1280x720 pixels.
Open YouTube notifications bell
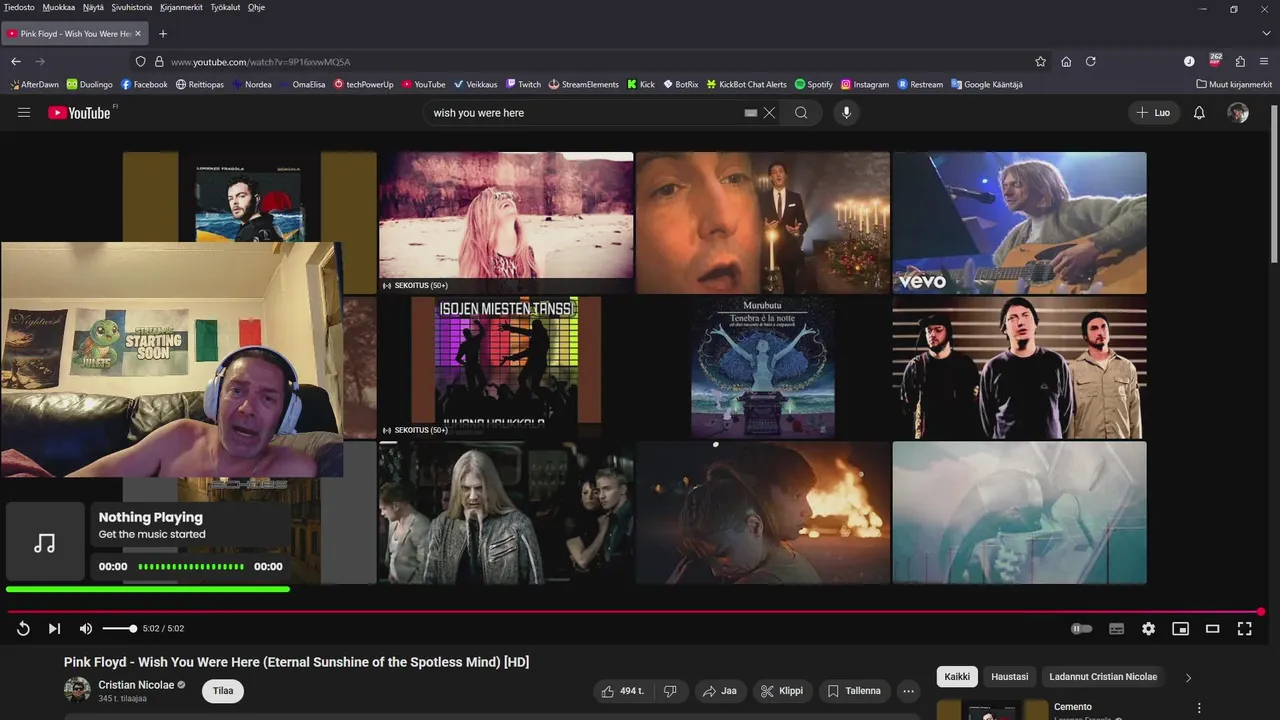coord(1199,113)
